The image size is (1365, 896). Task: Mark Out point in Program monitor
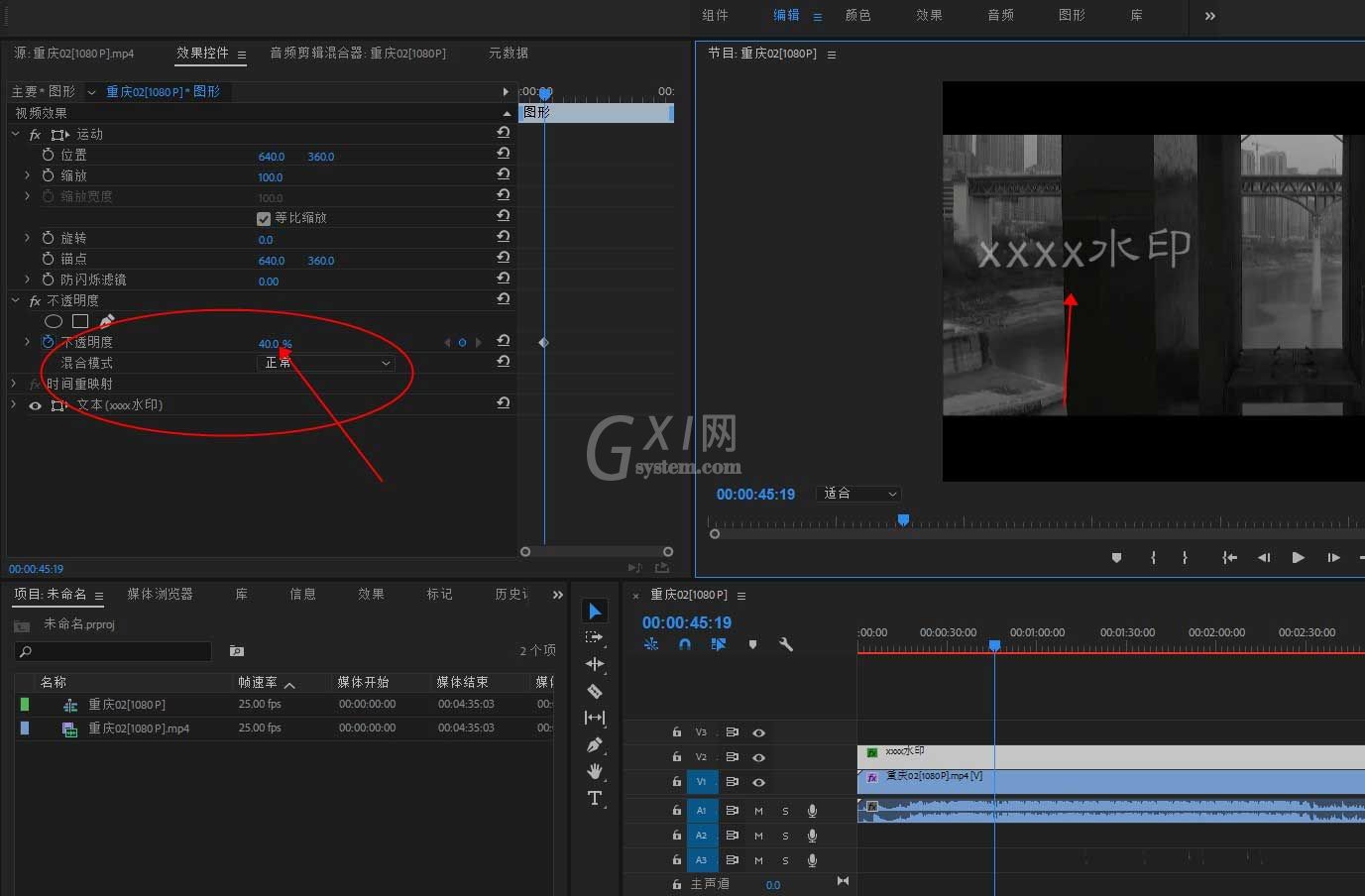coord(1185,558)
